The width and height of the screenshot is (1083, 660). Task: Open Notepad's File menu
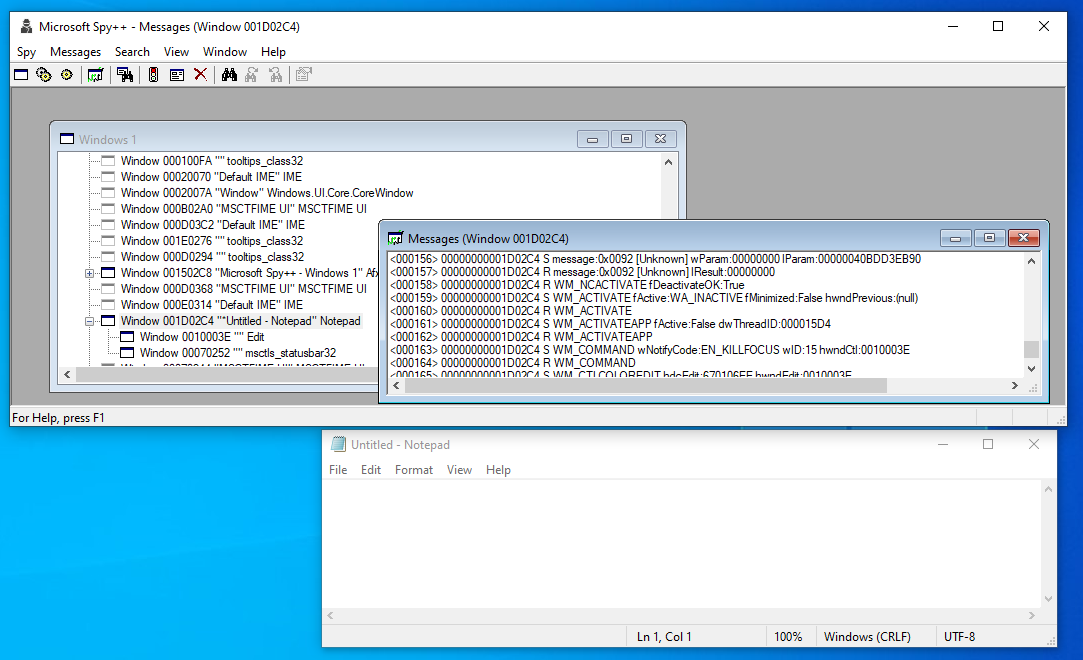coord(338,469)
